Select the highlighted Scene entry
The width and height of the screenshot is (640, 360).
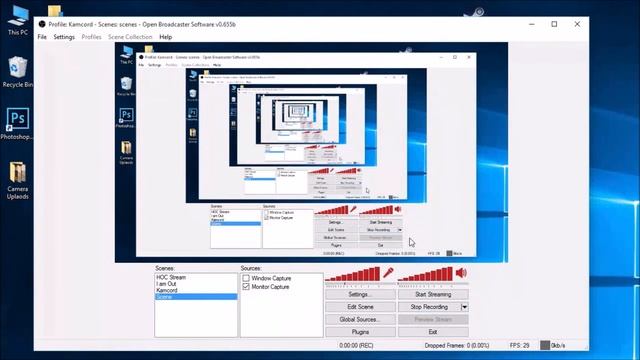coord(196,297)
